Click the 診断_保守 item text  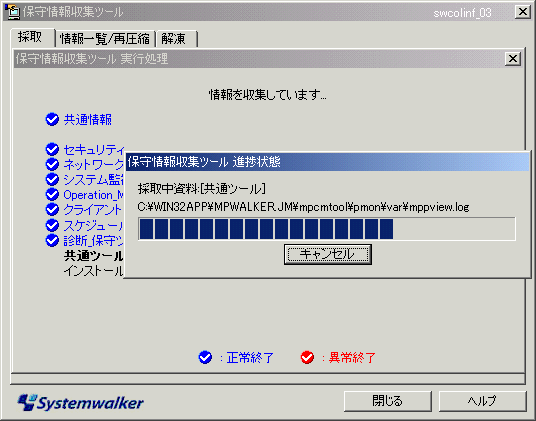(x=94, y=240)
